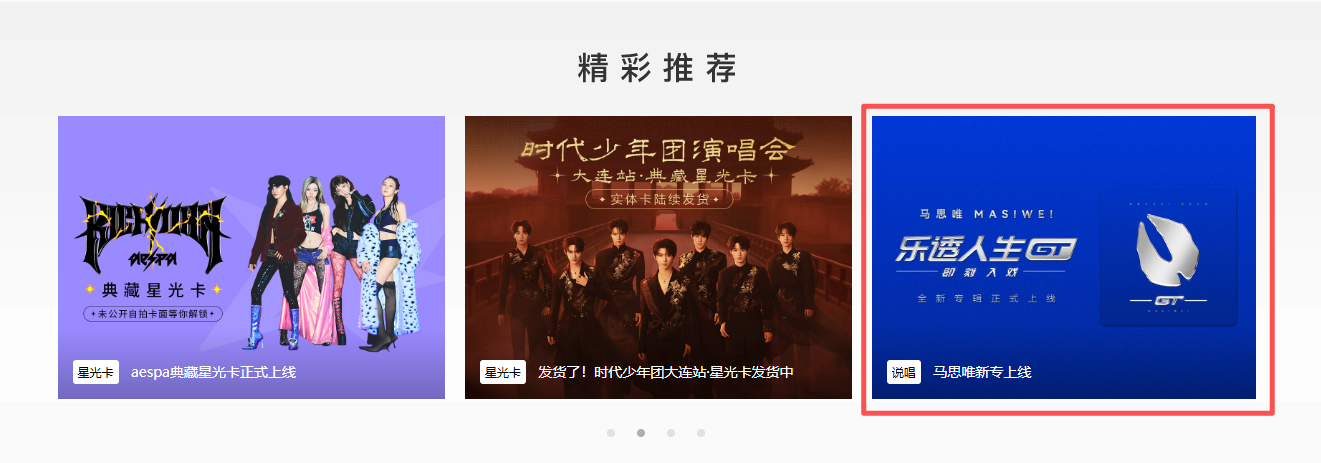This screenshot has height=463, width=1321.
Task: Click the silver album cover emblem
Action: pyautogui.click(x=1168, y=257)
